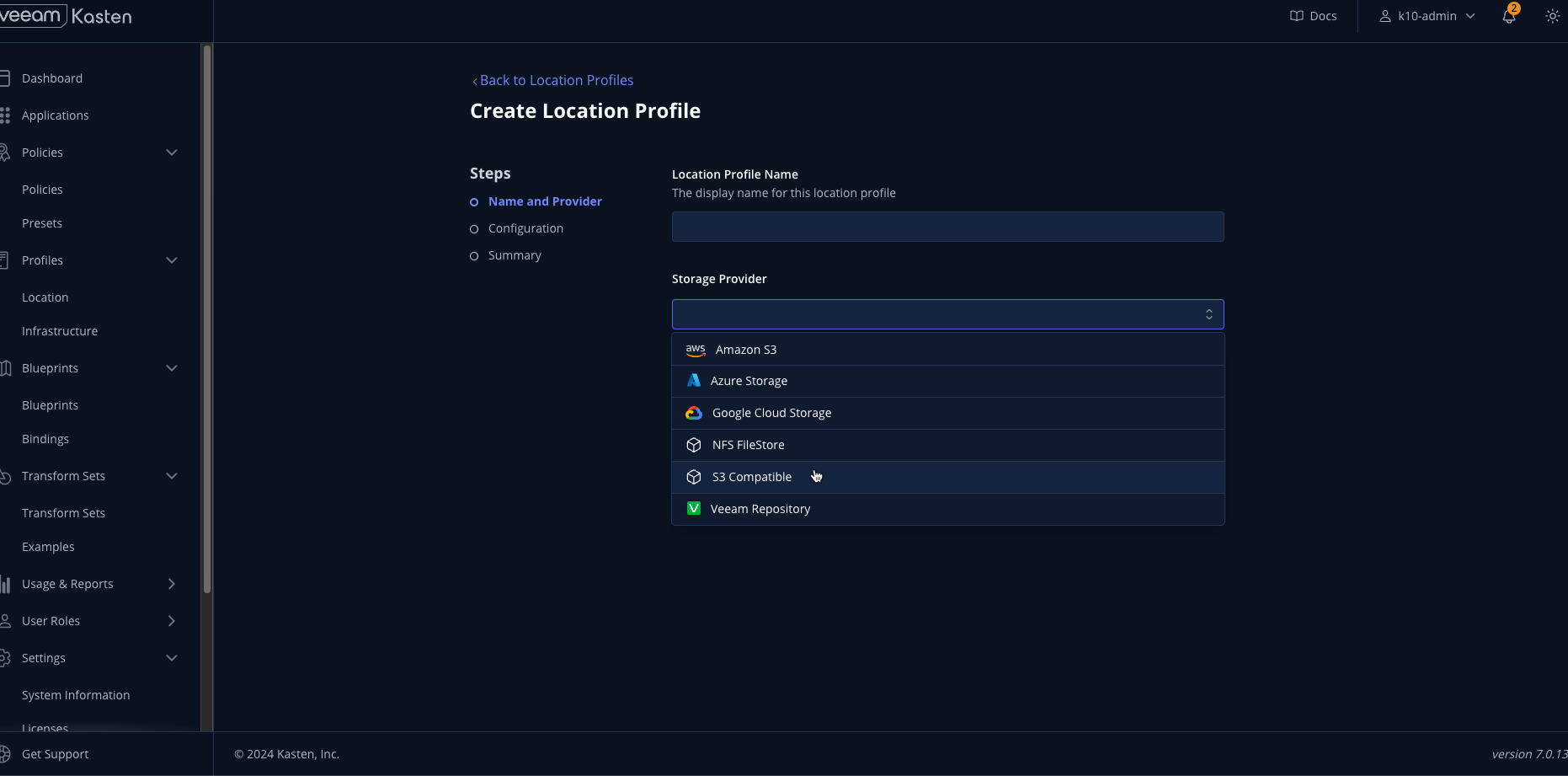Expand the Usage & Reports chevron

(172, 584)
